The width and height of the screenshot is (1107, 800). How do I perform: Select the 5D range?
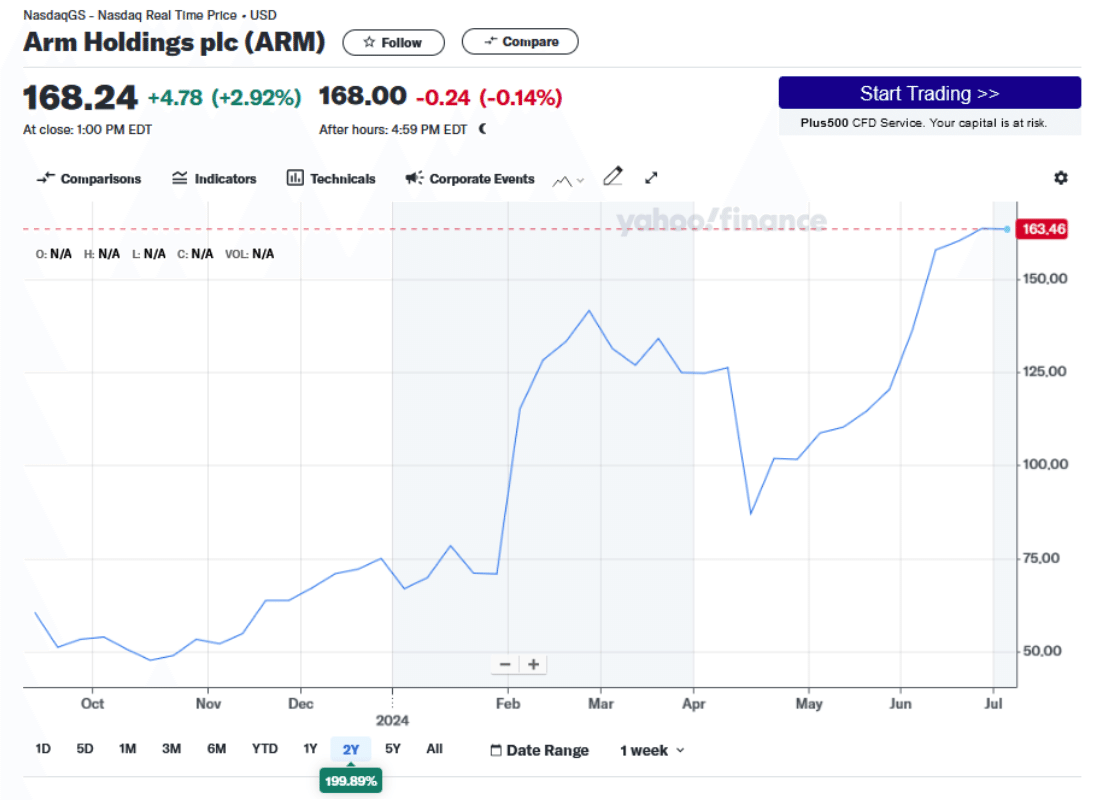pyautogui.click(x=85, y=748)
